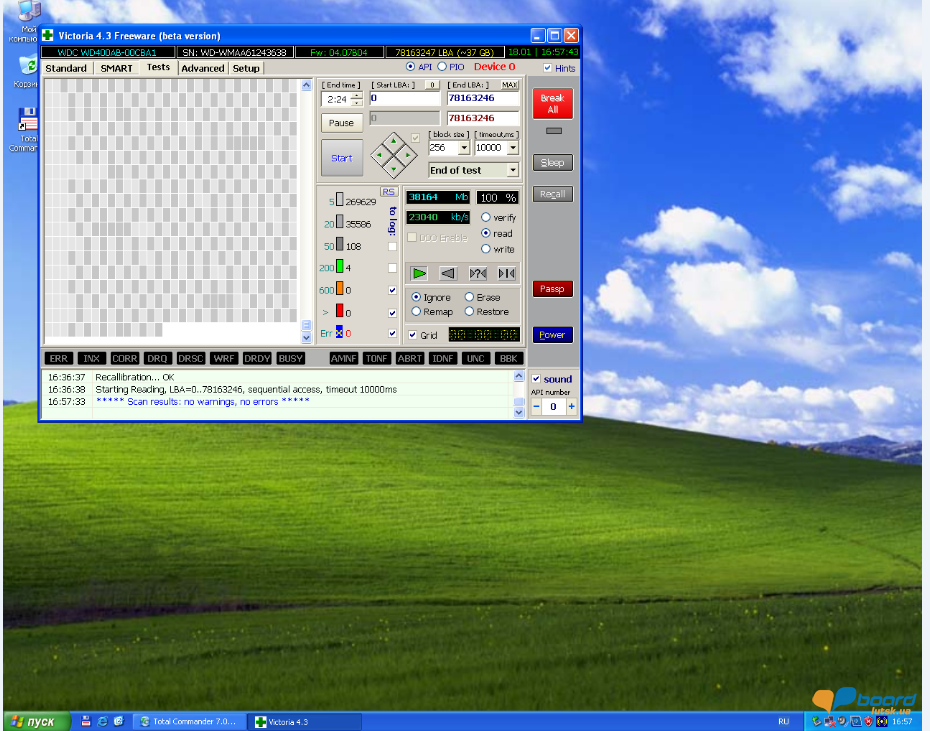Click the up arrow on the navigation diamond
The height and width of the screenshot is (731, 930).
tap(394, 141)
